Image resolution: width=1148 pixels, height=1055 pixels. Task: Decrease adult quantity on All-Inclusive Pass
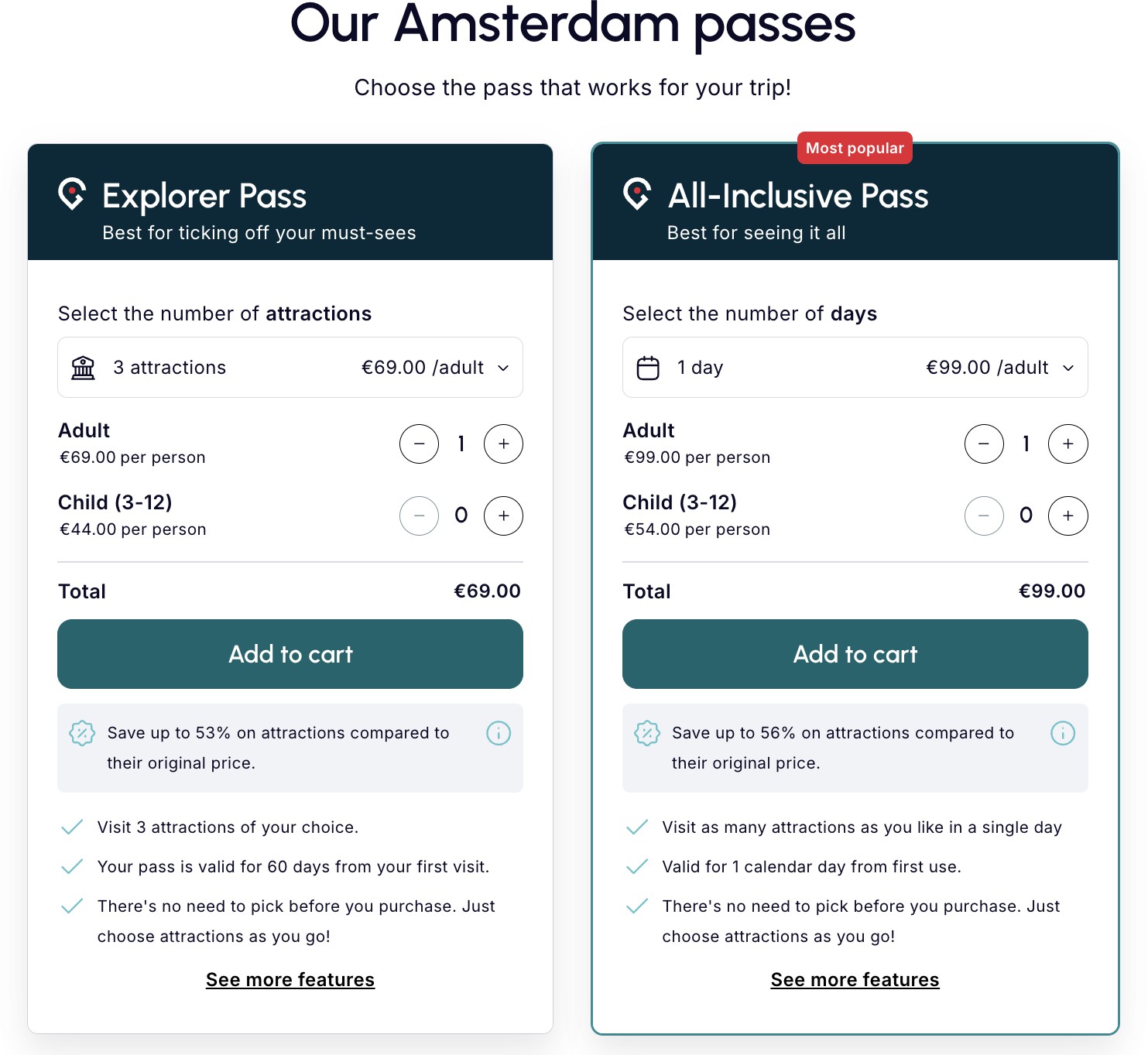tap(984, 444)
